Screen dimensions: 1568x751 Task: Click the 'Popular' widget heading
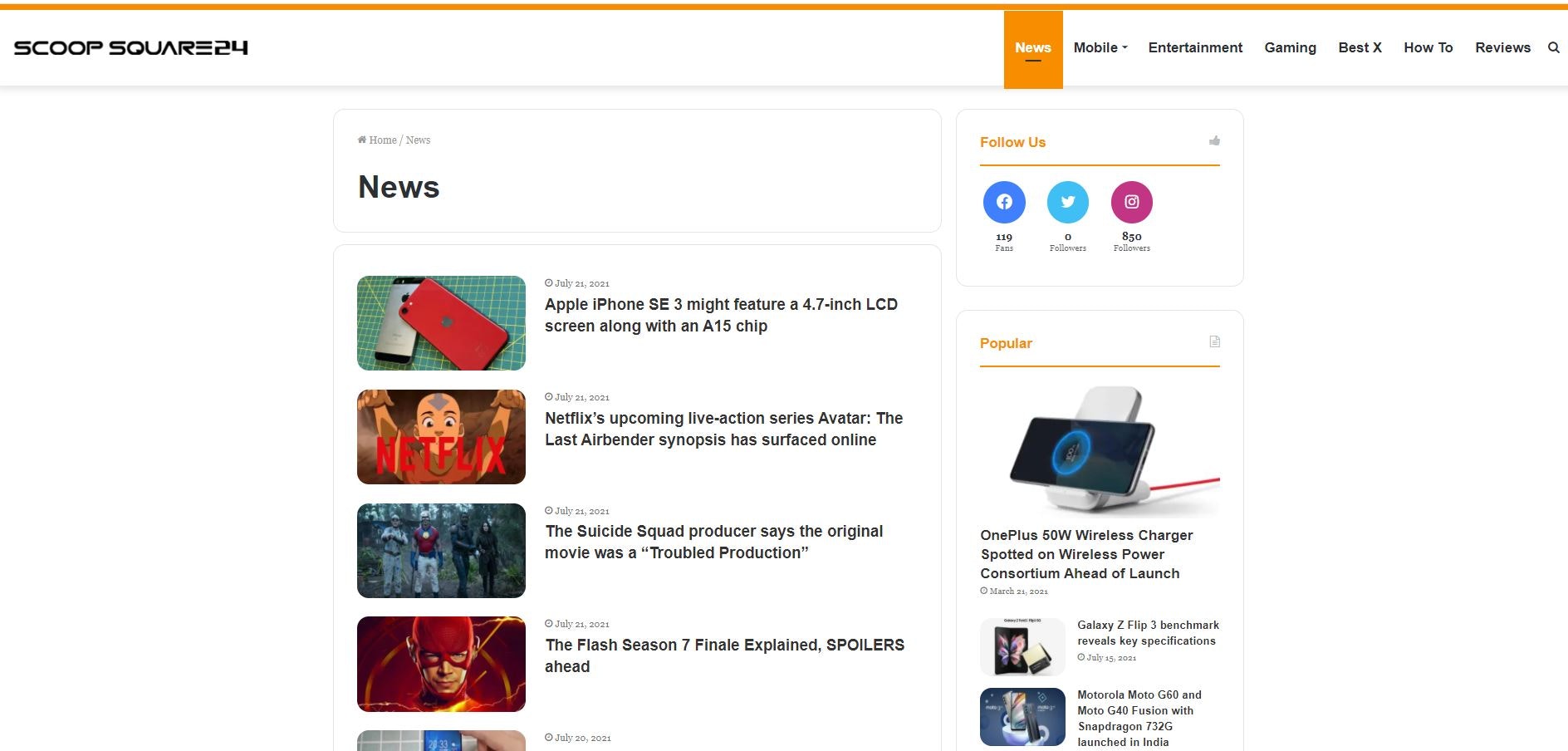1006,343
